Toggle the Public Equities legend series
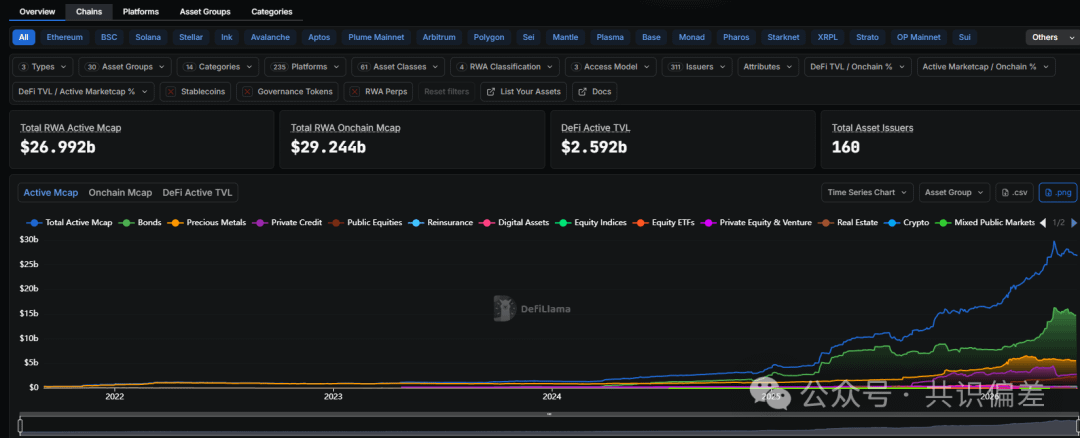 pos(365,223)
